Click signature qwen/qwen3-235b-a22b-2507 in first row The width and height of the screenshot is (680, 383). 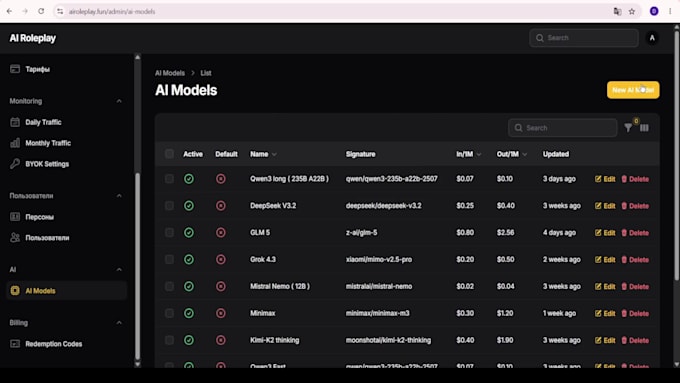392,179
